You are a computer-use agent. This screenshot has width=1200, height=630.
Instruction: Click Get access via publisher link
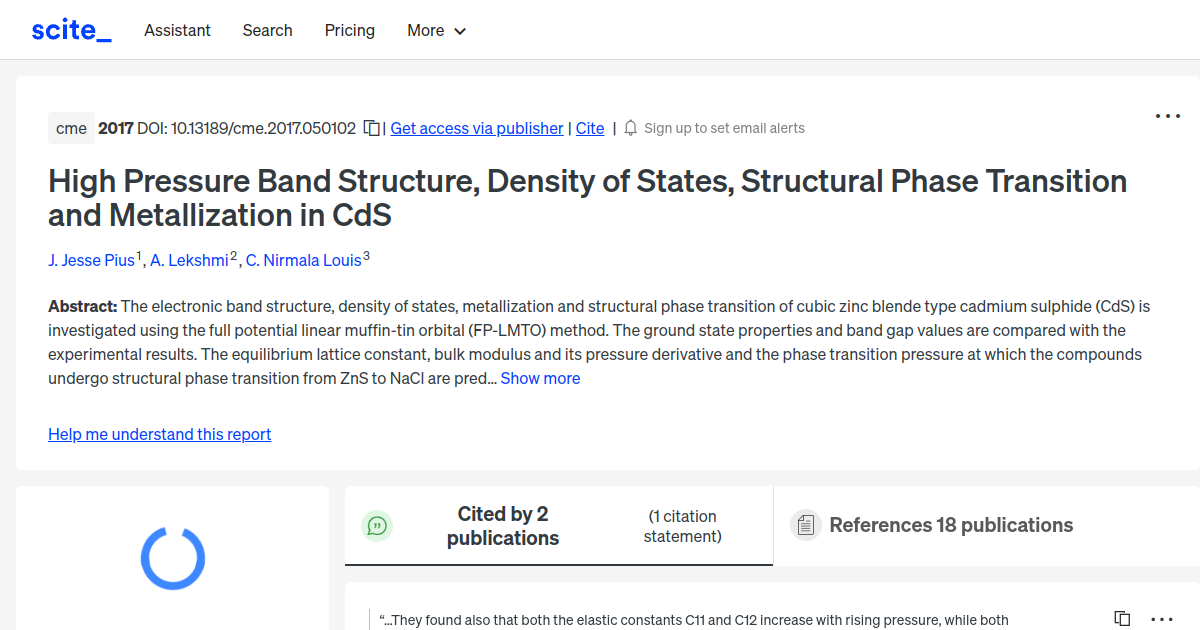point(476,128)
